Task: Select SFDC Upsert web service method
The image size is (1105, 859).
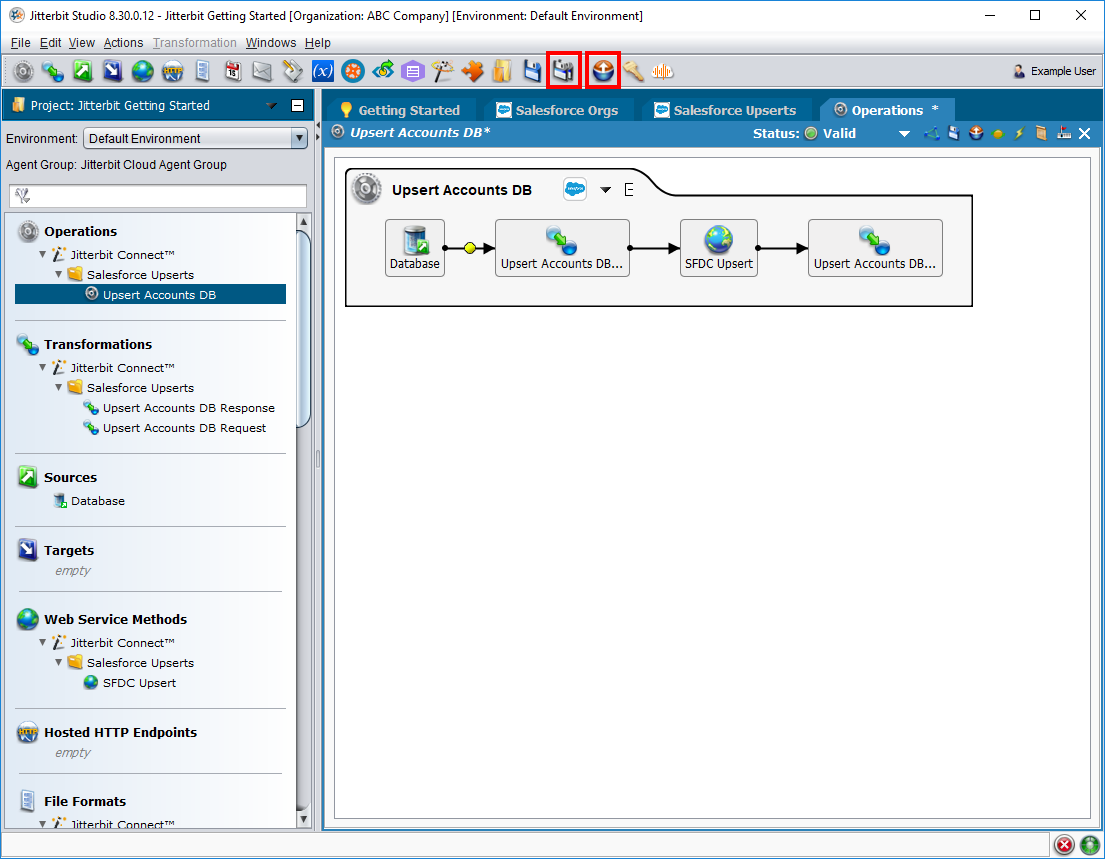Action: click(139, 683)
